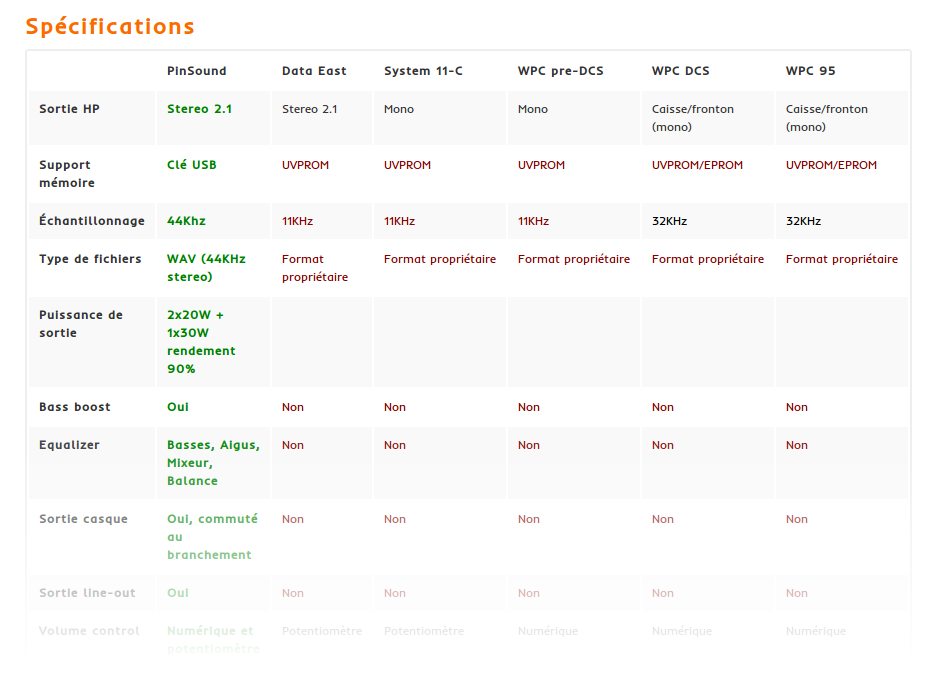Viewport: 938px width, 696px height.
Task: Select the WPC DCS column header
Action: (x=680, y=71)
